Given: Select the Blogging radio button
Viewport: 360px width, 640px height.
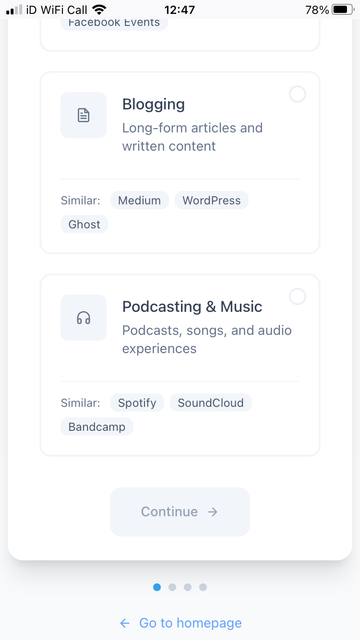Looking at the screenshot, I should coord(298,94).
